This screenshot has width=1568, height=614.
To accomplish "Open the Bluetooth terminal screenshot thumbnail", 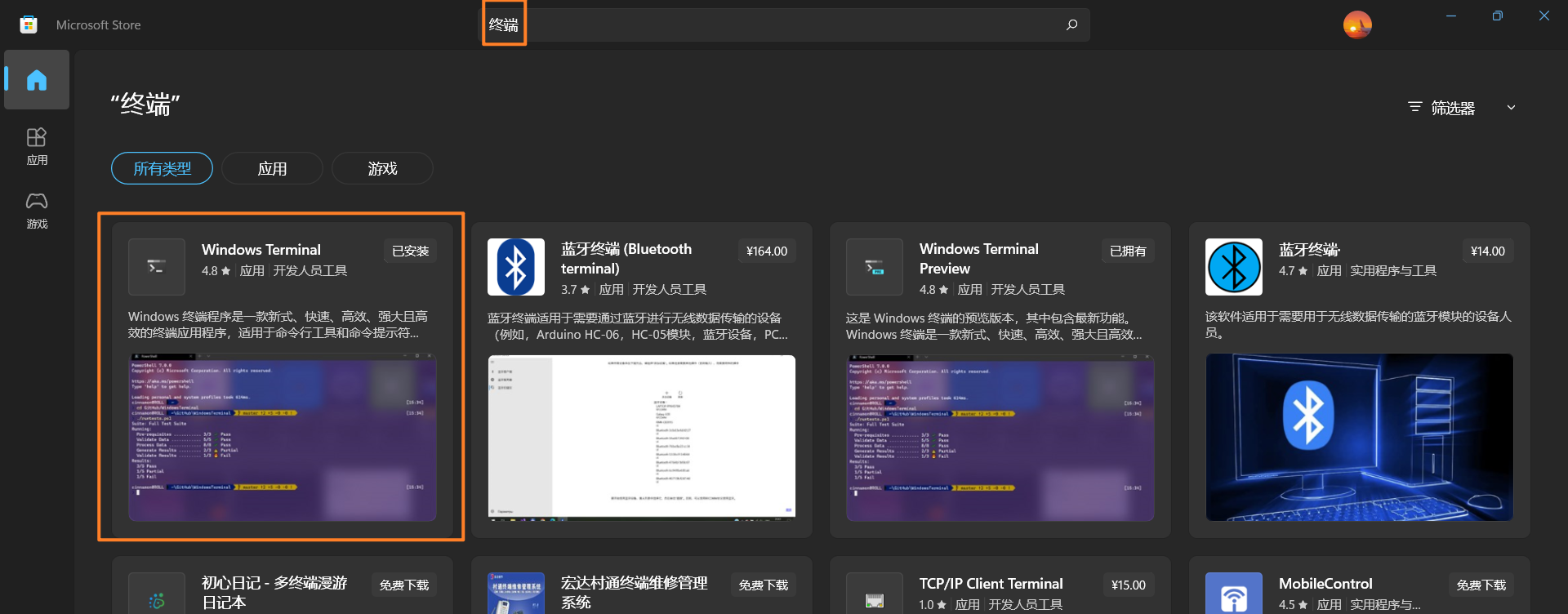I will pos(642,437).
